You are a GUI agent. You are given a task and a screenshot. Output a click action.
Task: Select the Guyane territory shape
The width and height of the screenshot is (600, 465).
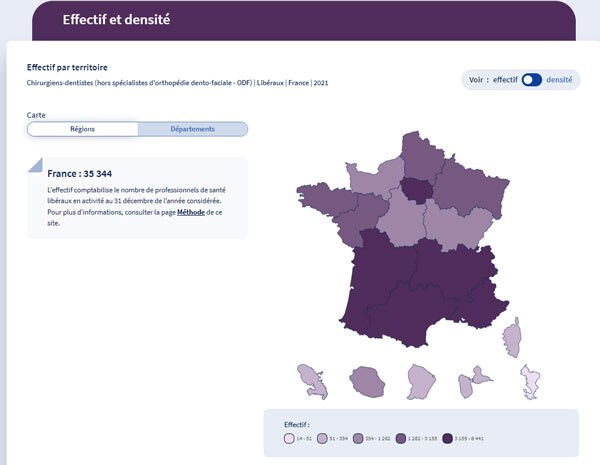click(x=421, y=382)
